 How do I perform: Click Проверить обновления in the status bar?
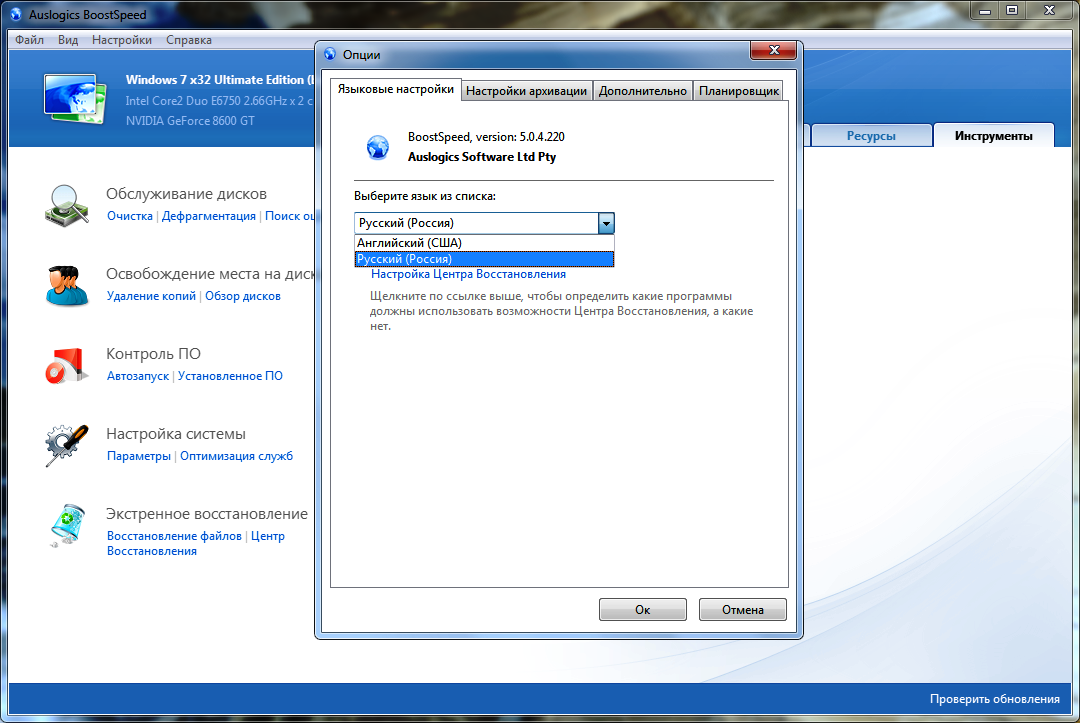(x=995, y=699)
